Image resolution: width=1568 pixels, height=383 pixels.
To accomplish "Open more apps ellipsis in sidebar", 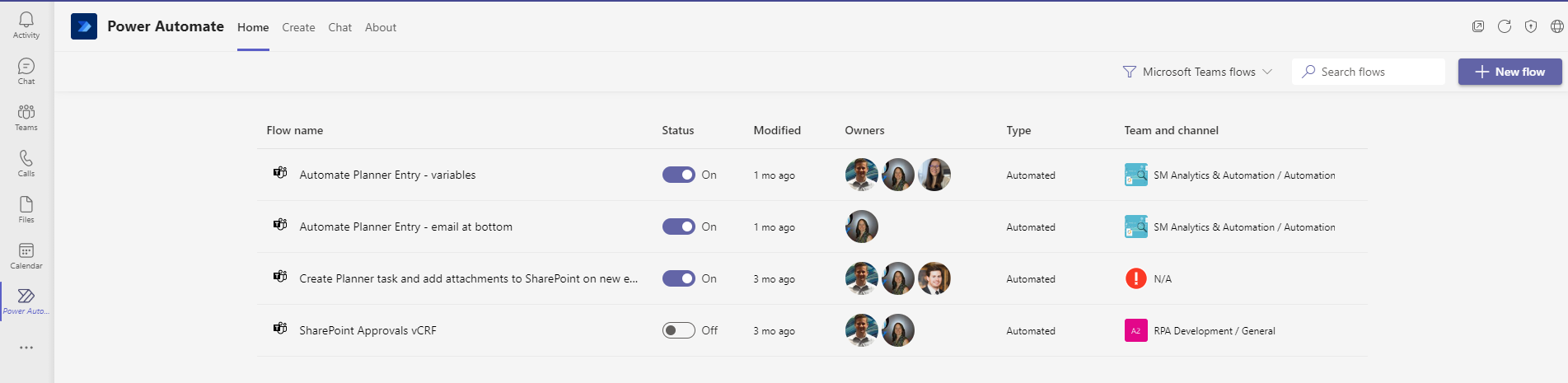I will pos(26,348).
